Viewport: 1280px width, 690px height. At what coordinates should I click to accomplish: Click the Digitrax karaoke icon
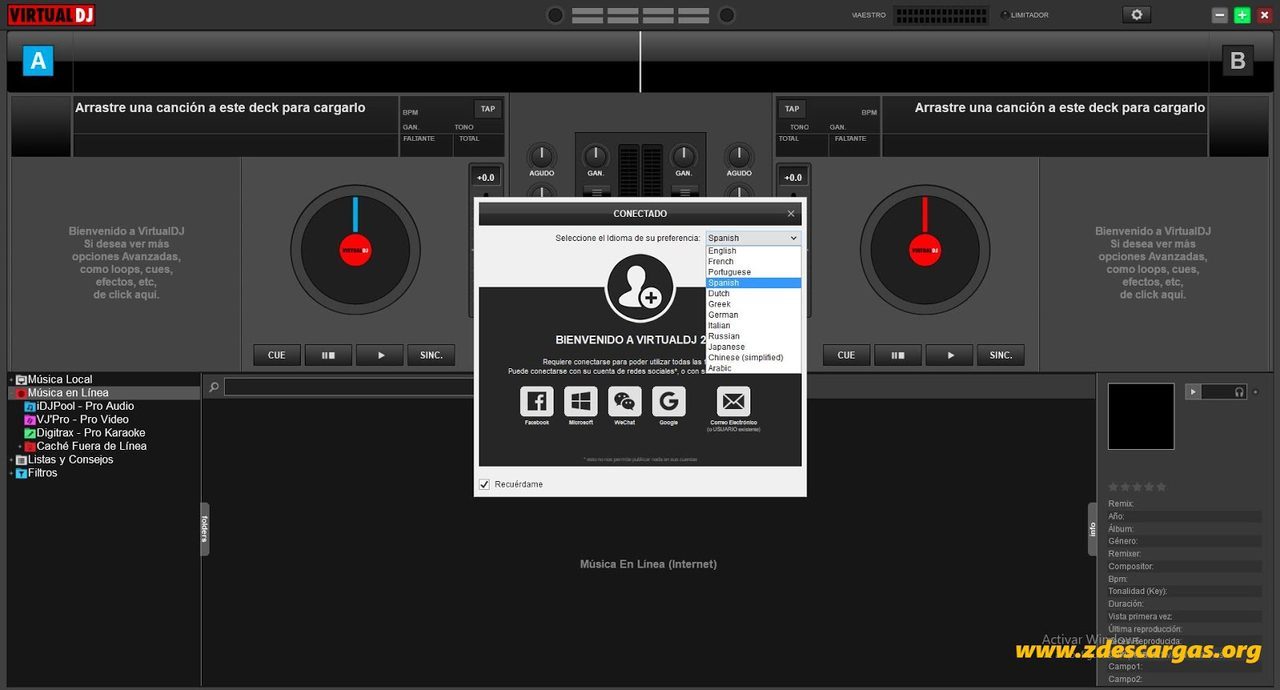coord(30,433)
